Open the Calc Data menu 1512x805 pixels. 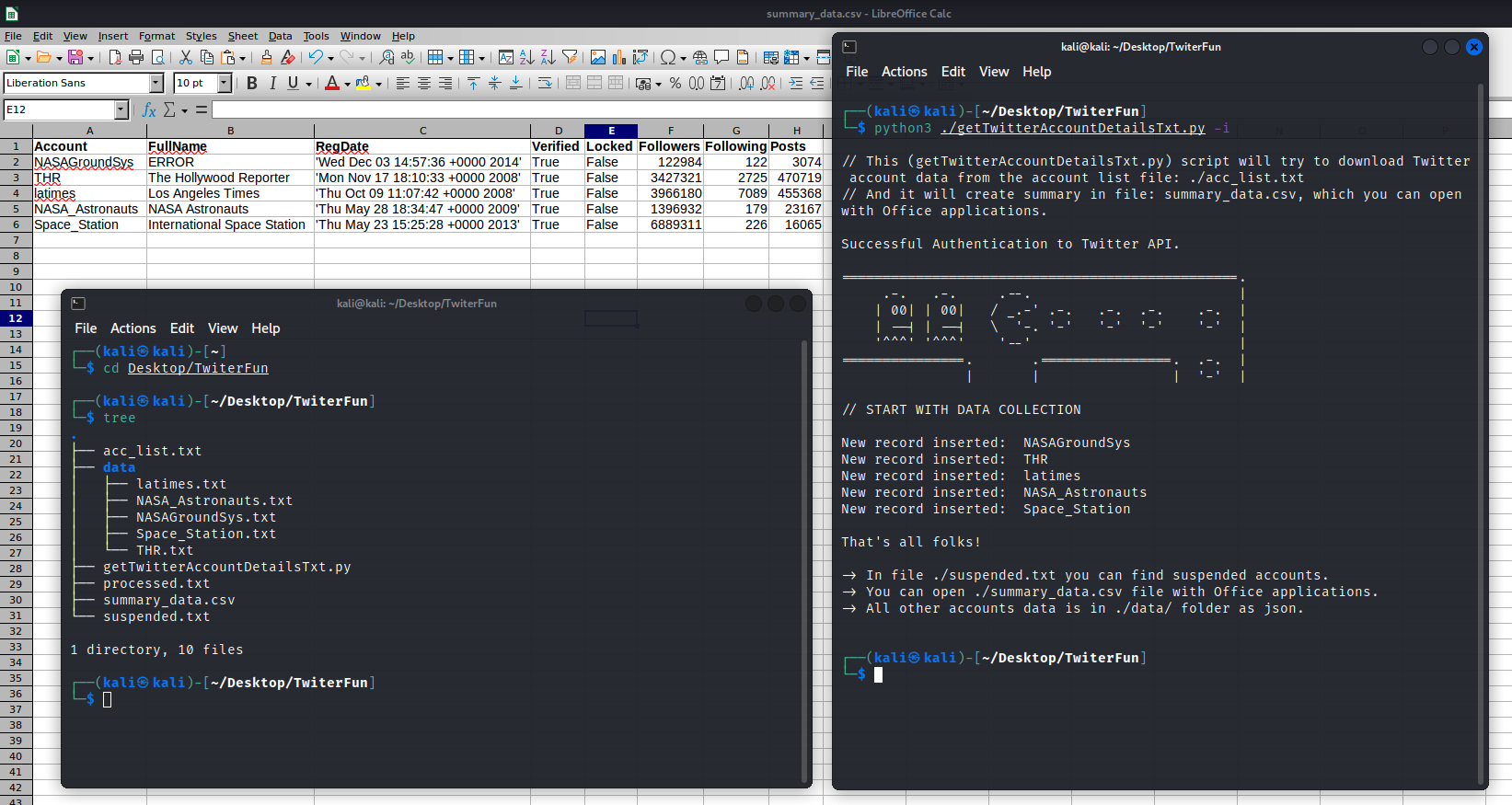pyautogui.click(x=280, y=36)
